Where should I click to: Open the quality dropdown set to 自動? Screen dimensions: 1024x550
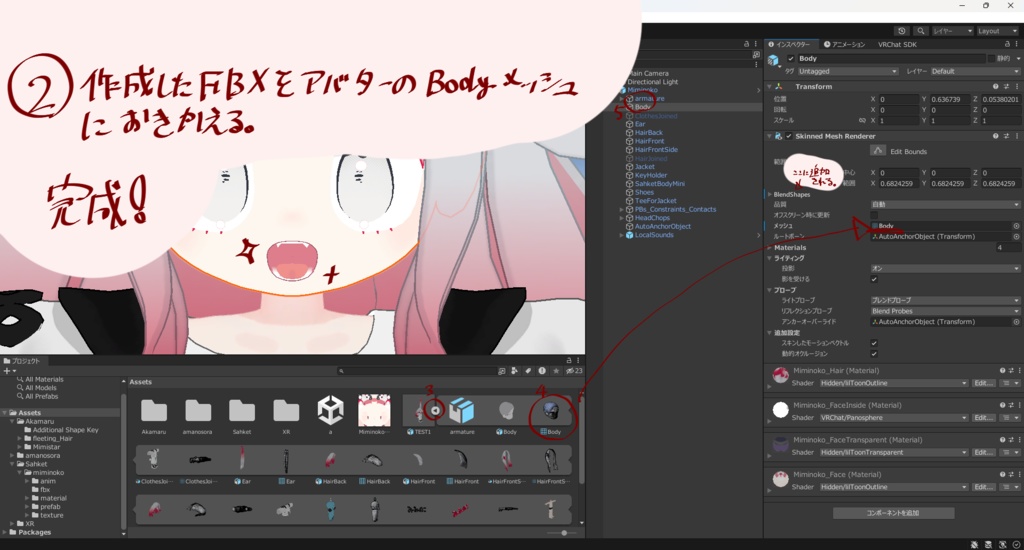click(x=945, y=204)
